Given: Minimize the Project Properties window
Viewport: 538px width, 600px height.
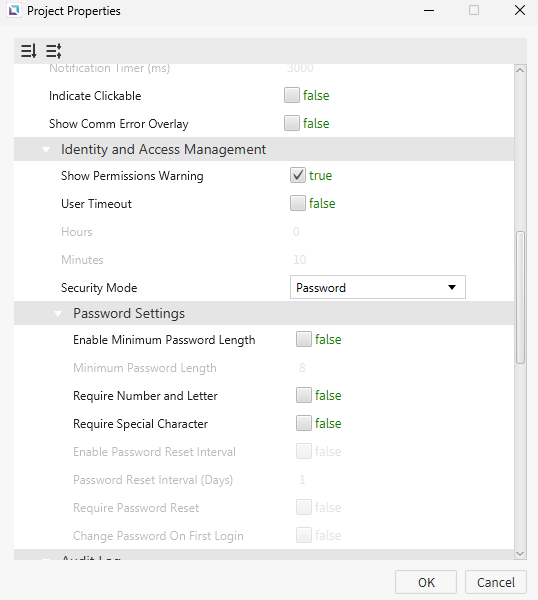Looking at the screenshot, I should pyautogui.click(x=429, y=10).
